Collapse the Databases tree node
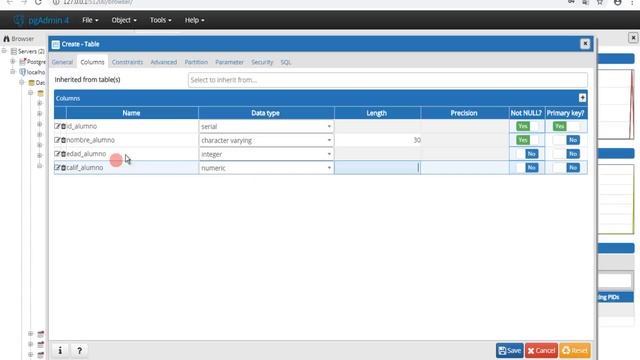The height and width of the screenshot is (360, 640). (22, 82)
